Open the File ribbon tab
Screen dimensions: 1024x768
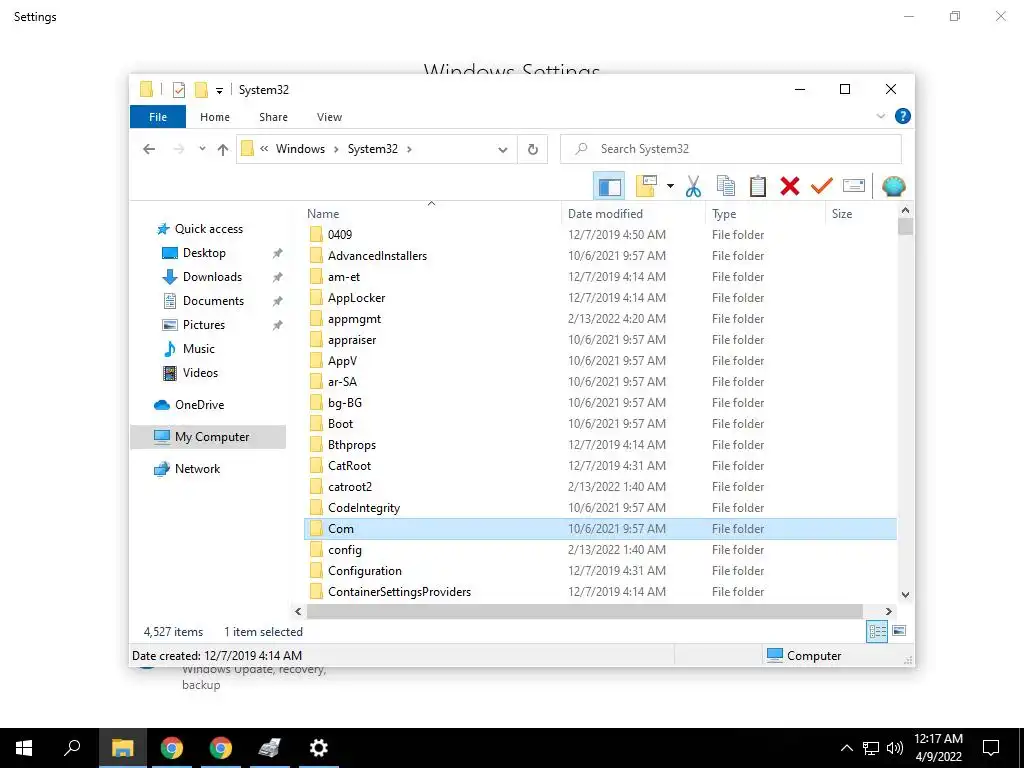158,117
